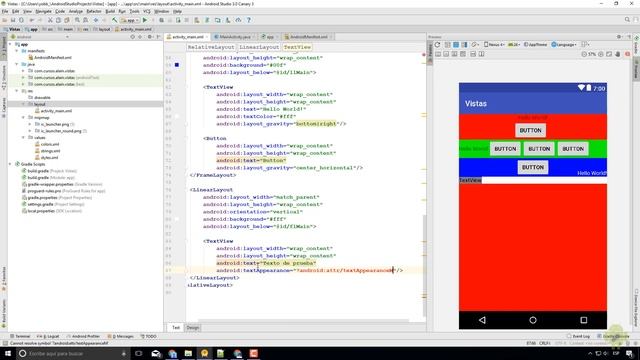Open the API 26 version dropdown
This screenshot has width=640, height=360.
pyautogui.click(x=513, y=44)
